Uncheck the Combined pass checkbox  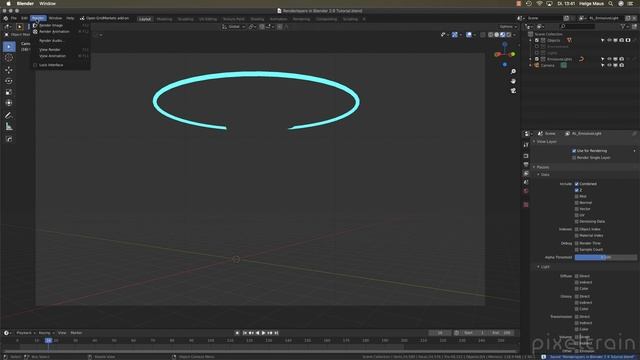pyautogui.click(x=577, y=184)
